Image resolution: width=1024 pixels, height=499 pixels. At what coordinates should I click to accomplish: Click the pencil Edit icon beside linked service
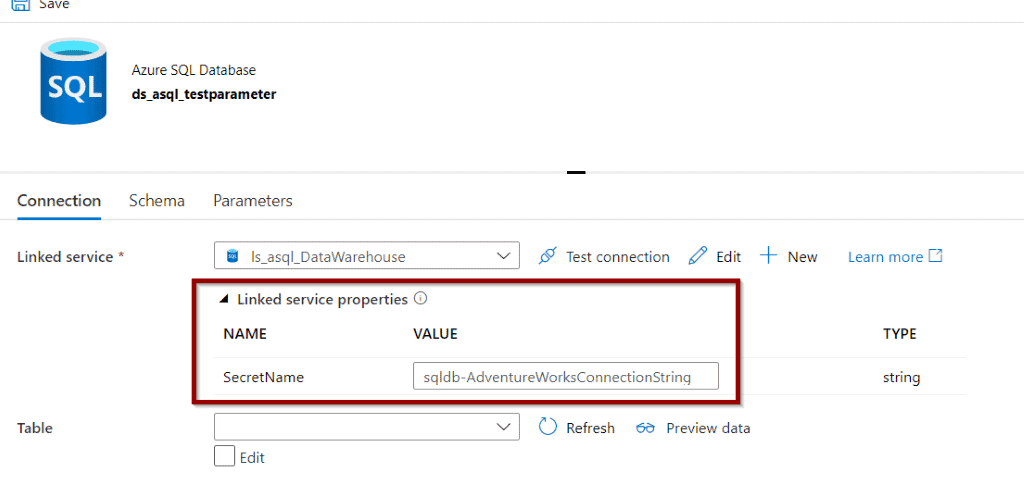click(698, 257)
